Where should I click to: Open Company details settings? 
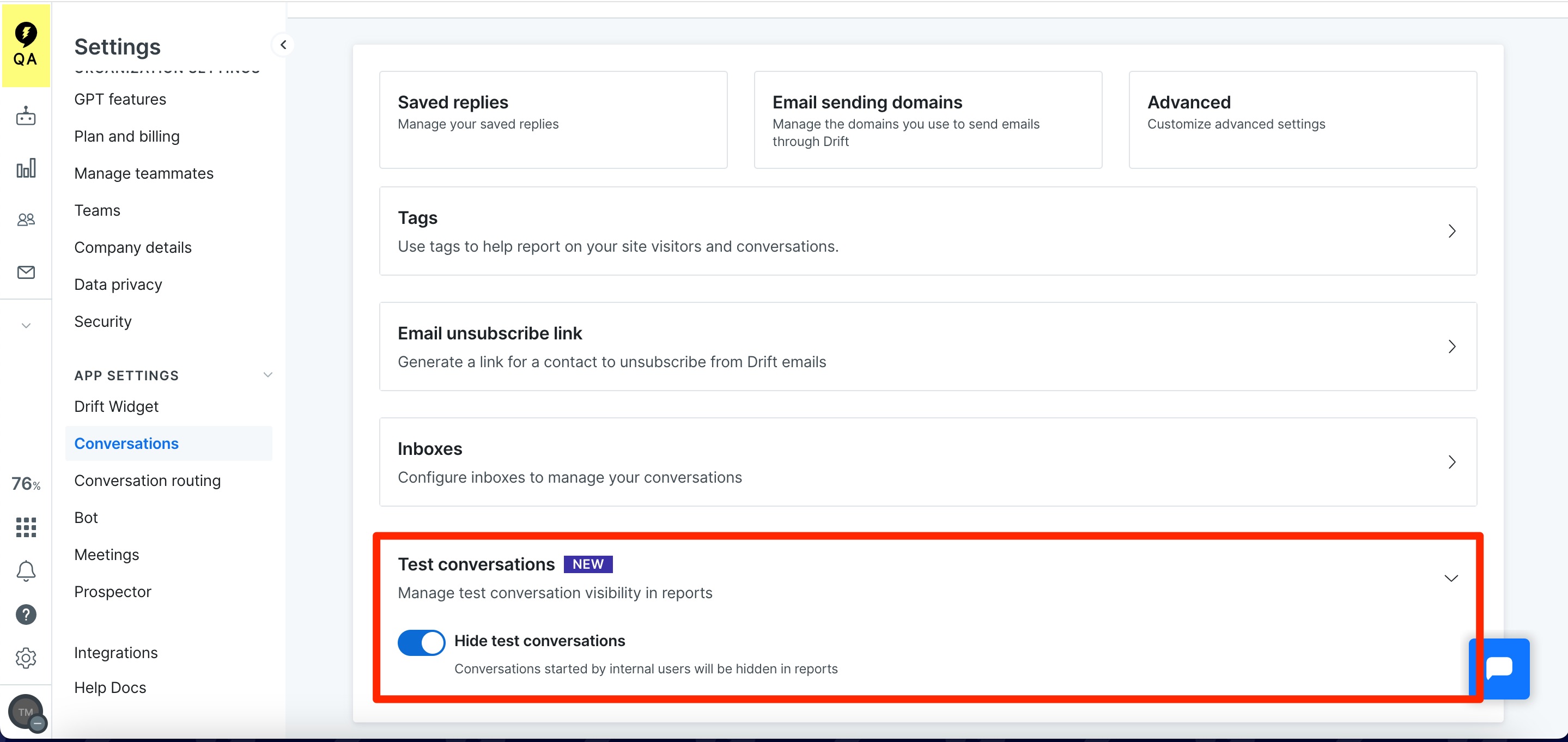tap(133, 248)
